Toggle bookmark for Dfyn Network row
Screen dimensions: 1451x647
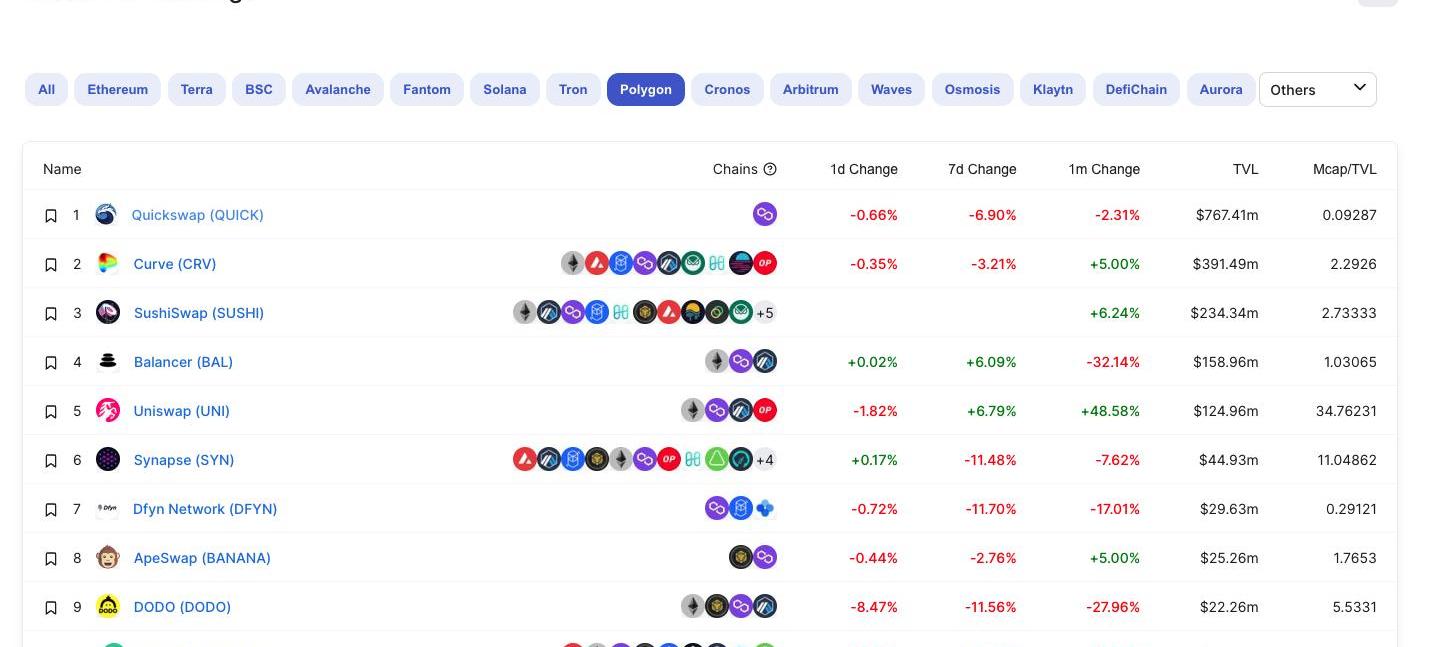click(51, 510)
